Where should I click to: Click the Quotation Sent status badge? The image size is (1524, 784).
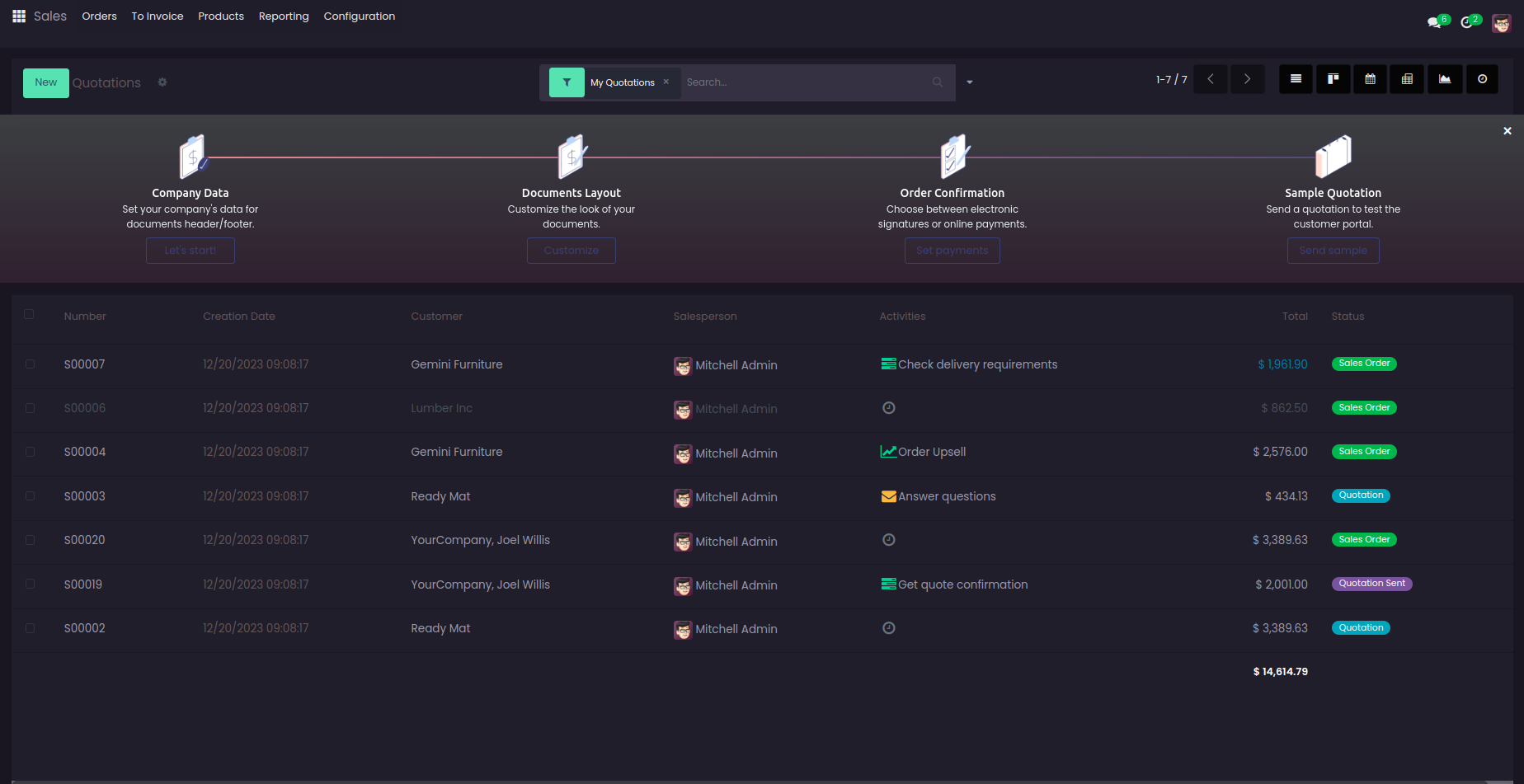1372,584
